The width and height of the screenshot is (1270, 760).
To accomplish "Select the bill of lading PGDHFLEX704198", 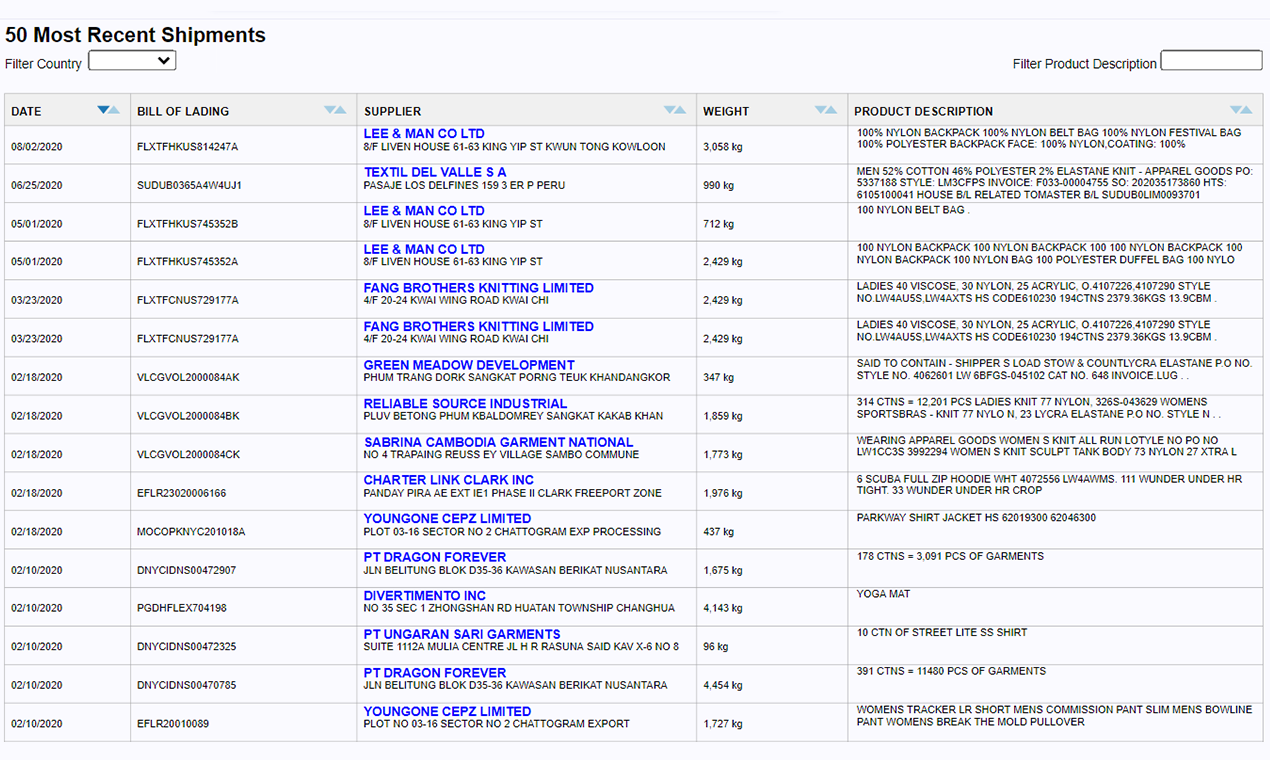I will click(181, 608).
